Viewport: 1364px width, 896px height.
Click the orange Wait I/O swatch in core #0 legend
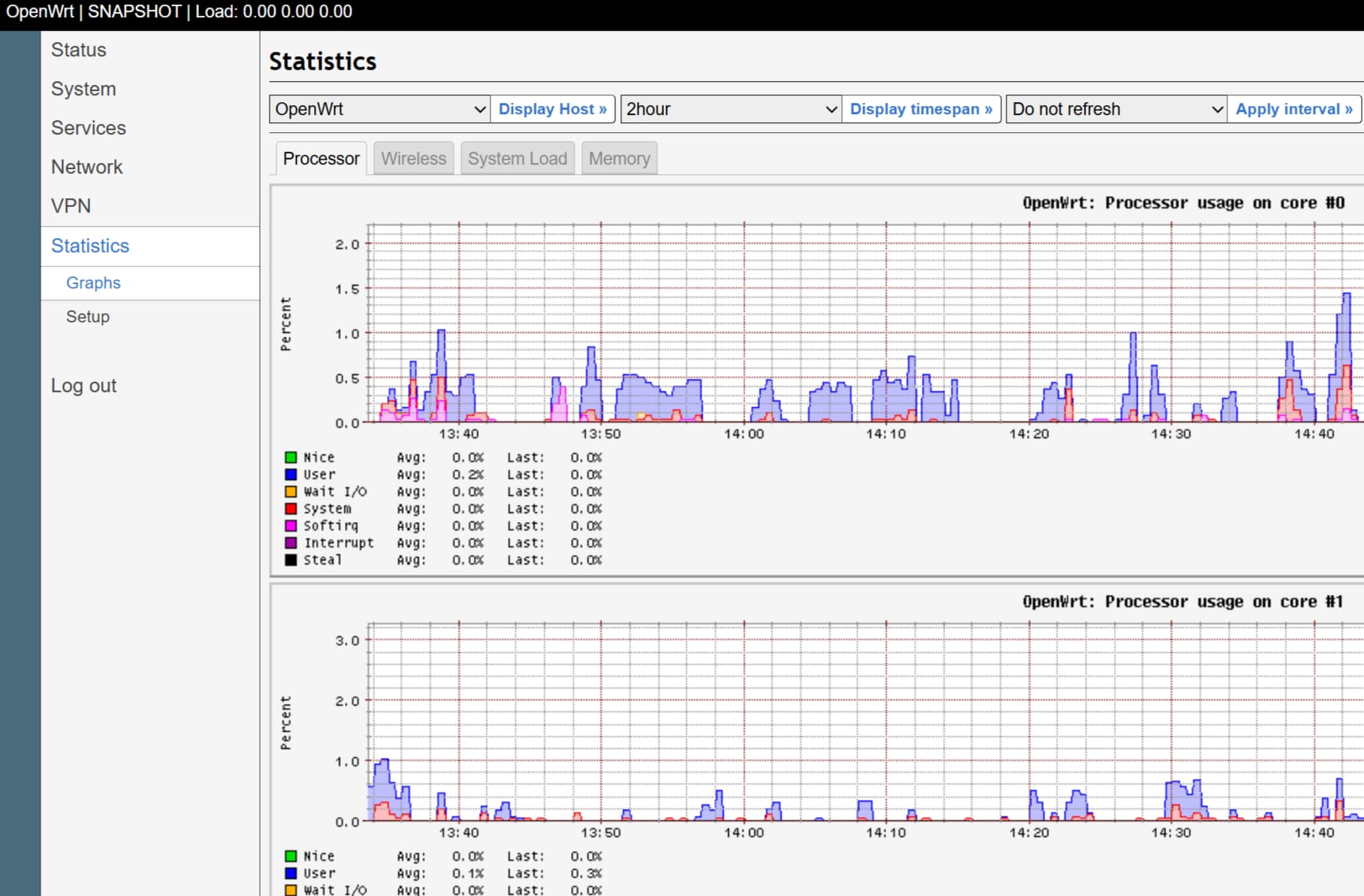(291, 492)
